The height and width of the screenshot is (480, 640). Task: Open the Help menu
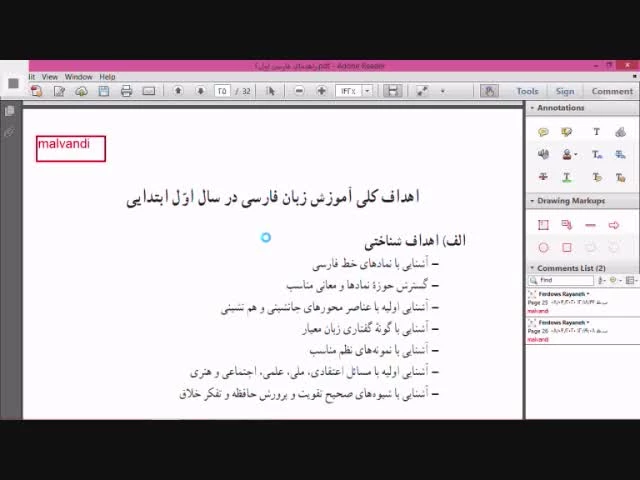click(107, 77)
